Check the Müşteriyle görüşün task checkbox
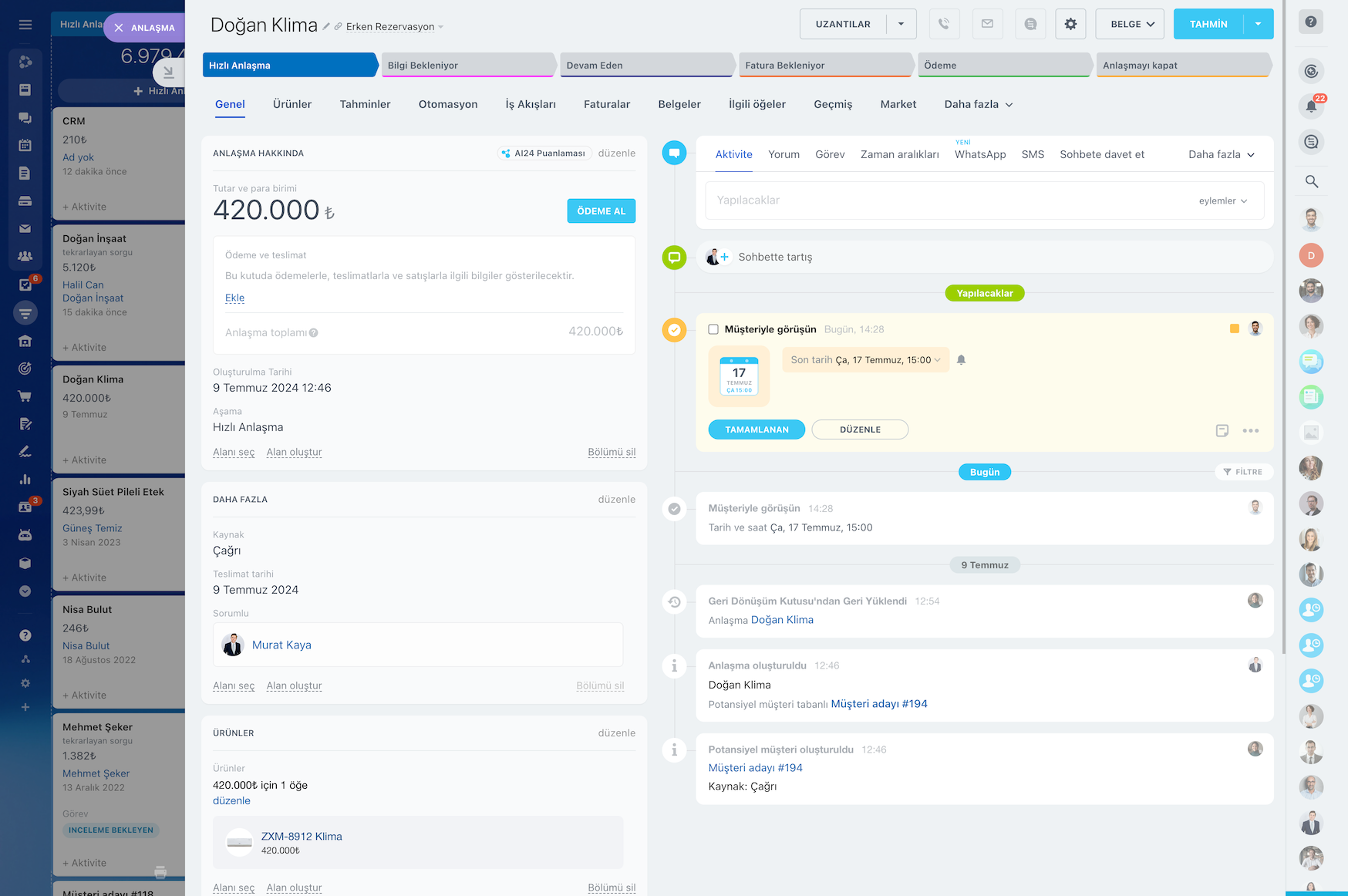The image size is (1348, 896). 713,329
